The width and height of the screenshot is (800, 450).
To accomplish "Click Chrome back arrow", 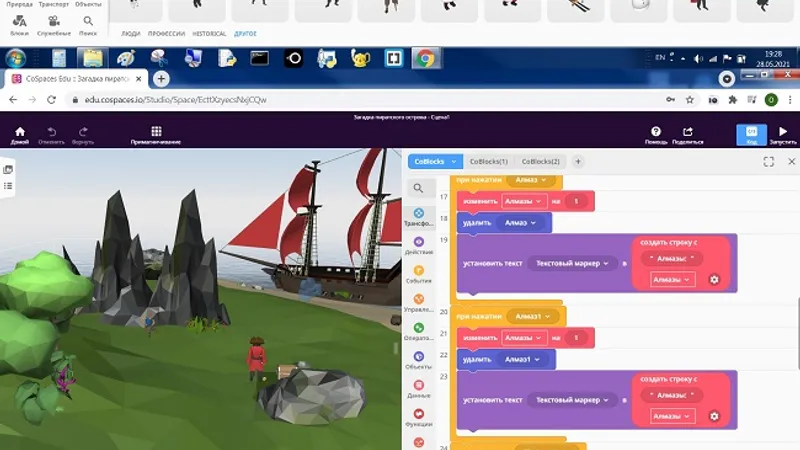I will (x=13, y=99).
